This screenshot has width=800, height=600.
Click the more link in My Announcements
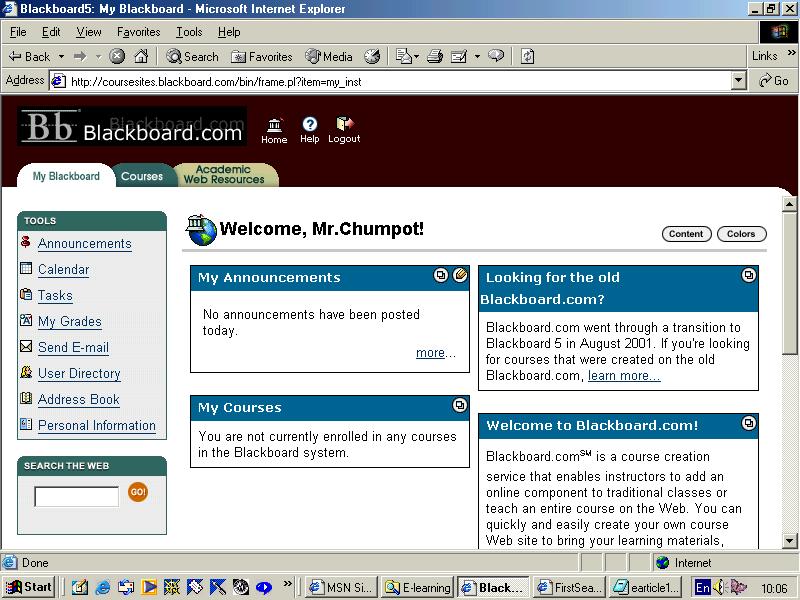(x=431, y=353)
